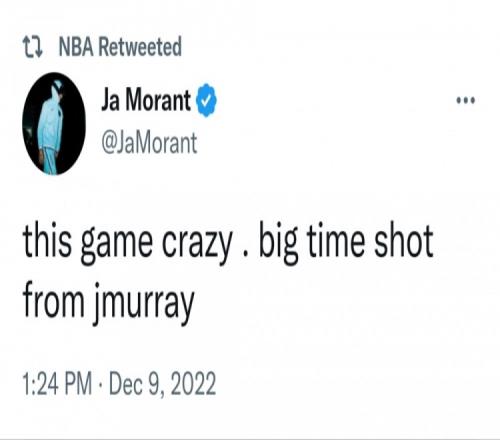Click the NBA Retweeted label

120,47
